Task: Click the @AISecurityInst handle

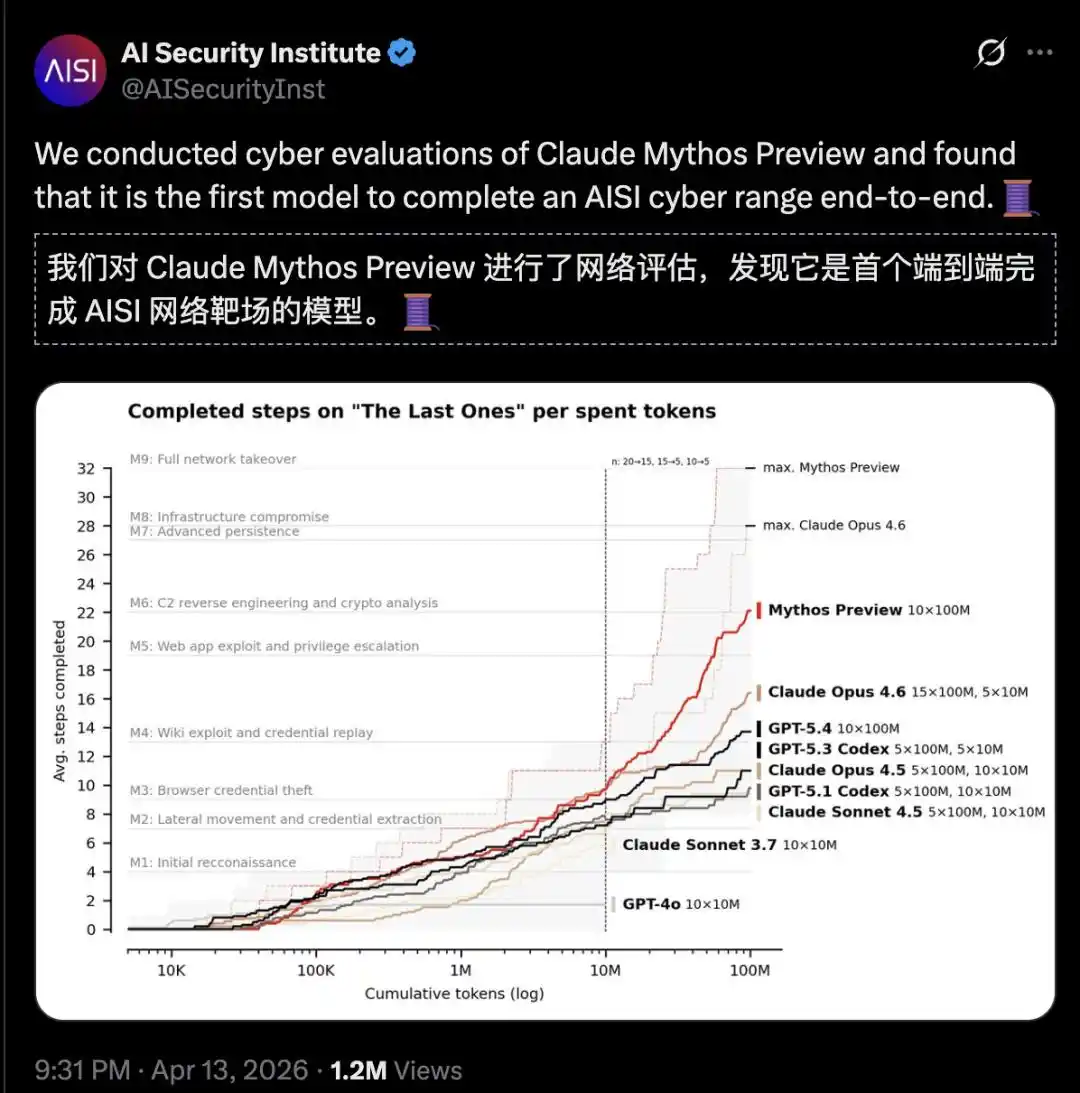Action: click(x=223, y=89)
